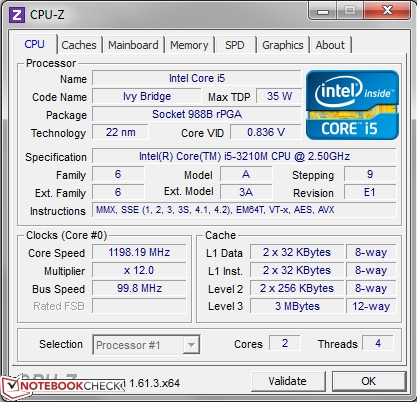
Task: Click the Cores value 2
Action: coord(285,343)
